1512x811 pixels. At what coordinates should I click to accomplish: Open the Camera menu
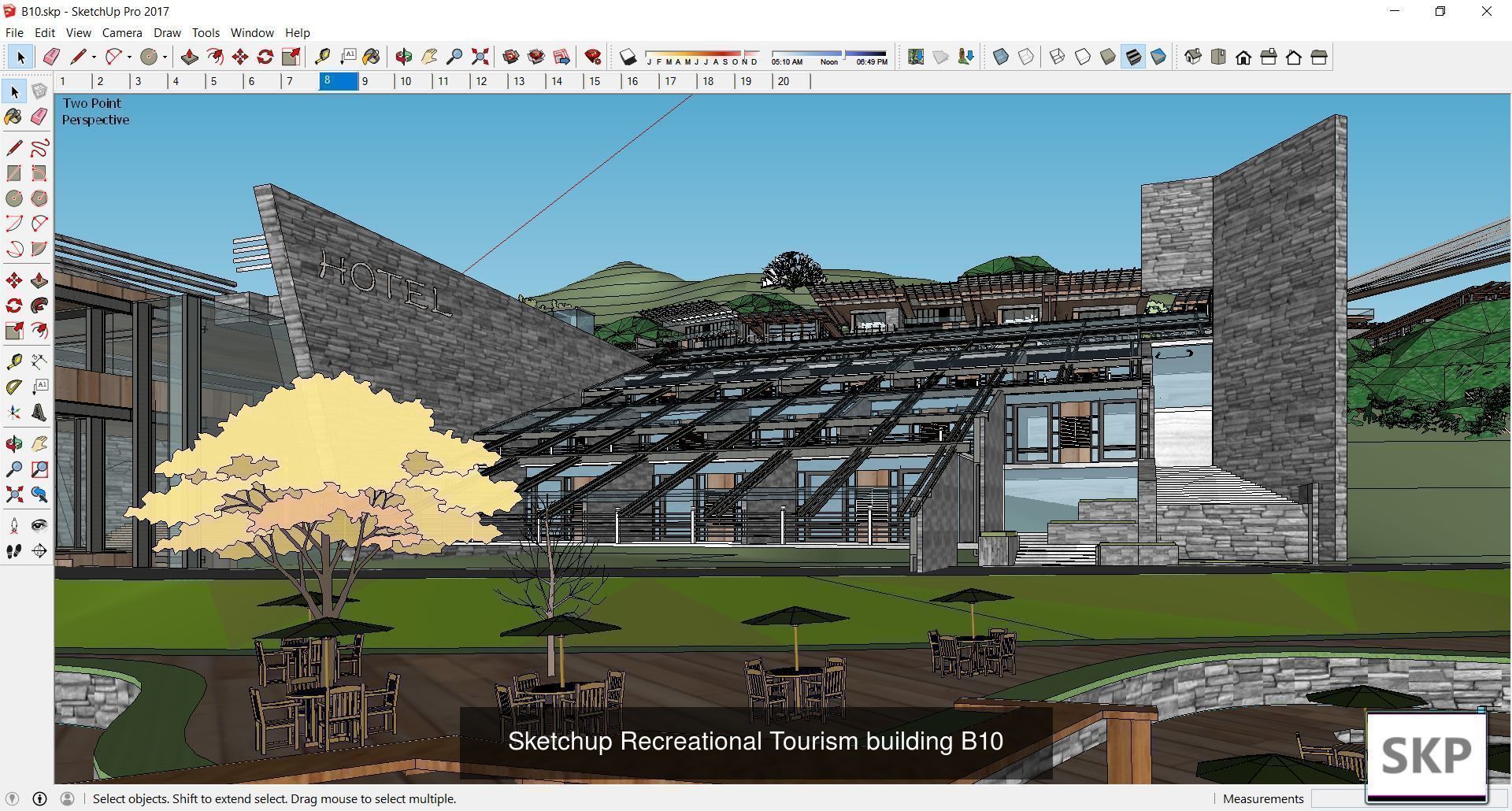click(x=122, y=33)
